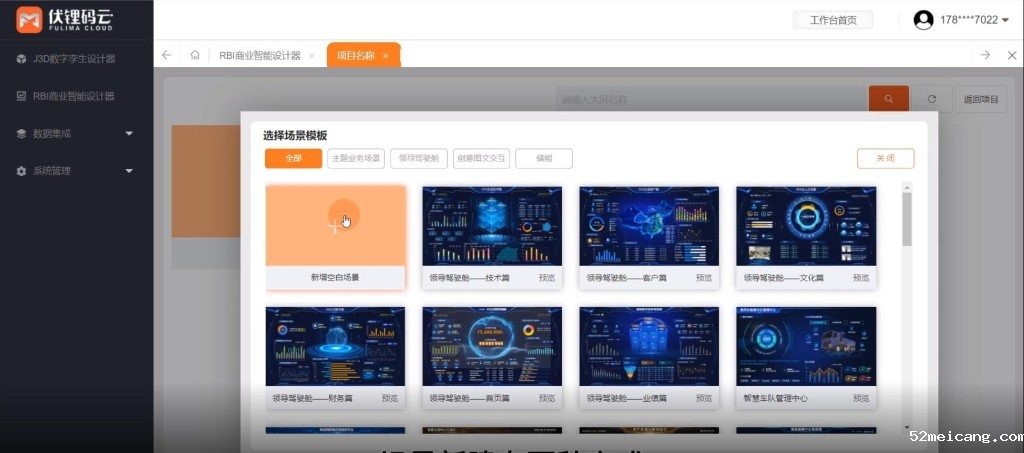This screenshot has height=453, width=1024.
Task: Select the 领导驾驶舱——客户篇 template thumbnail
Action: coord(649,227)
